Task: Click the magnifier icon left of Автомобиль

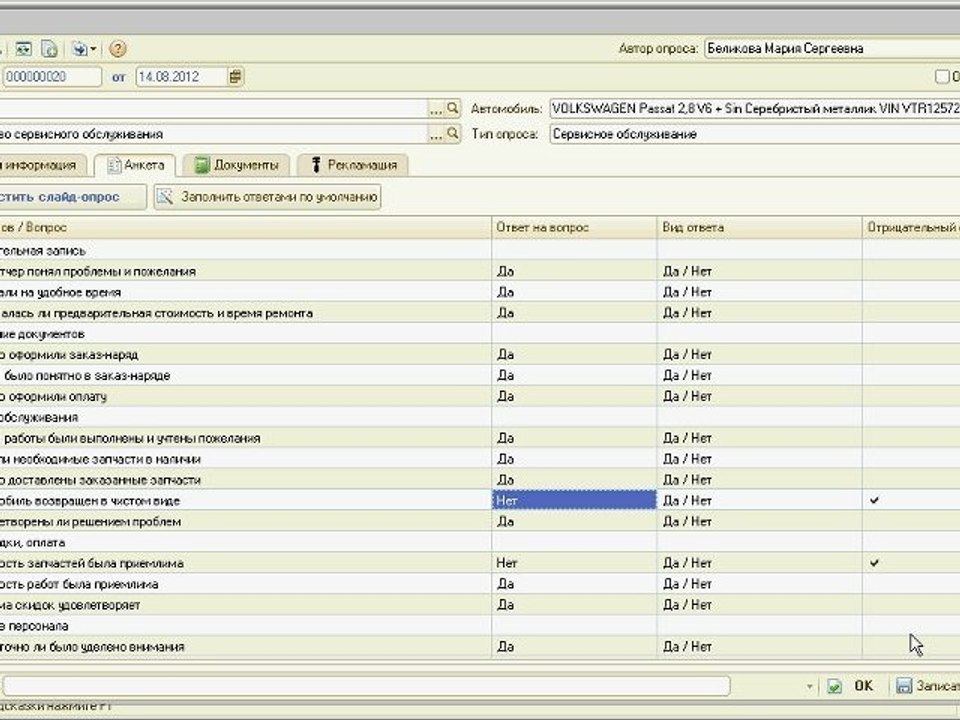Action: [452, 108]
